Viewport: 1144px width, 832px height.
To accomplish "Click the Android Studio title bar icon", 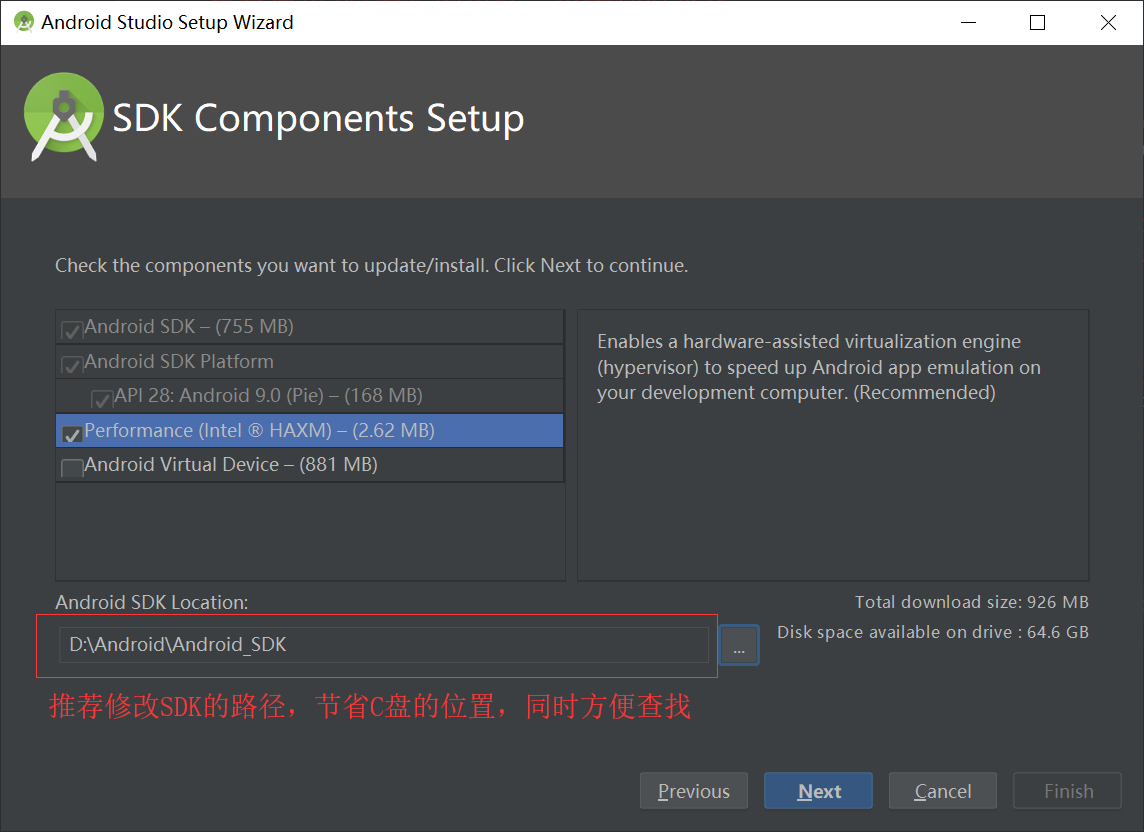I will (x=24, y=22).
